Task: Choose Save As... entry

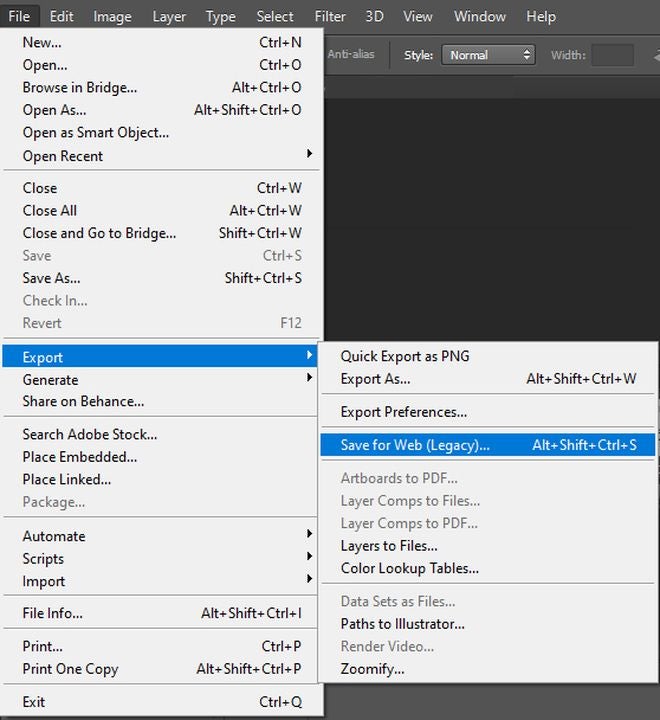Action: point(162,278)
